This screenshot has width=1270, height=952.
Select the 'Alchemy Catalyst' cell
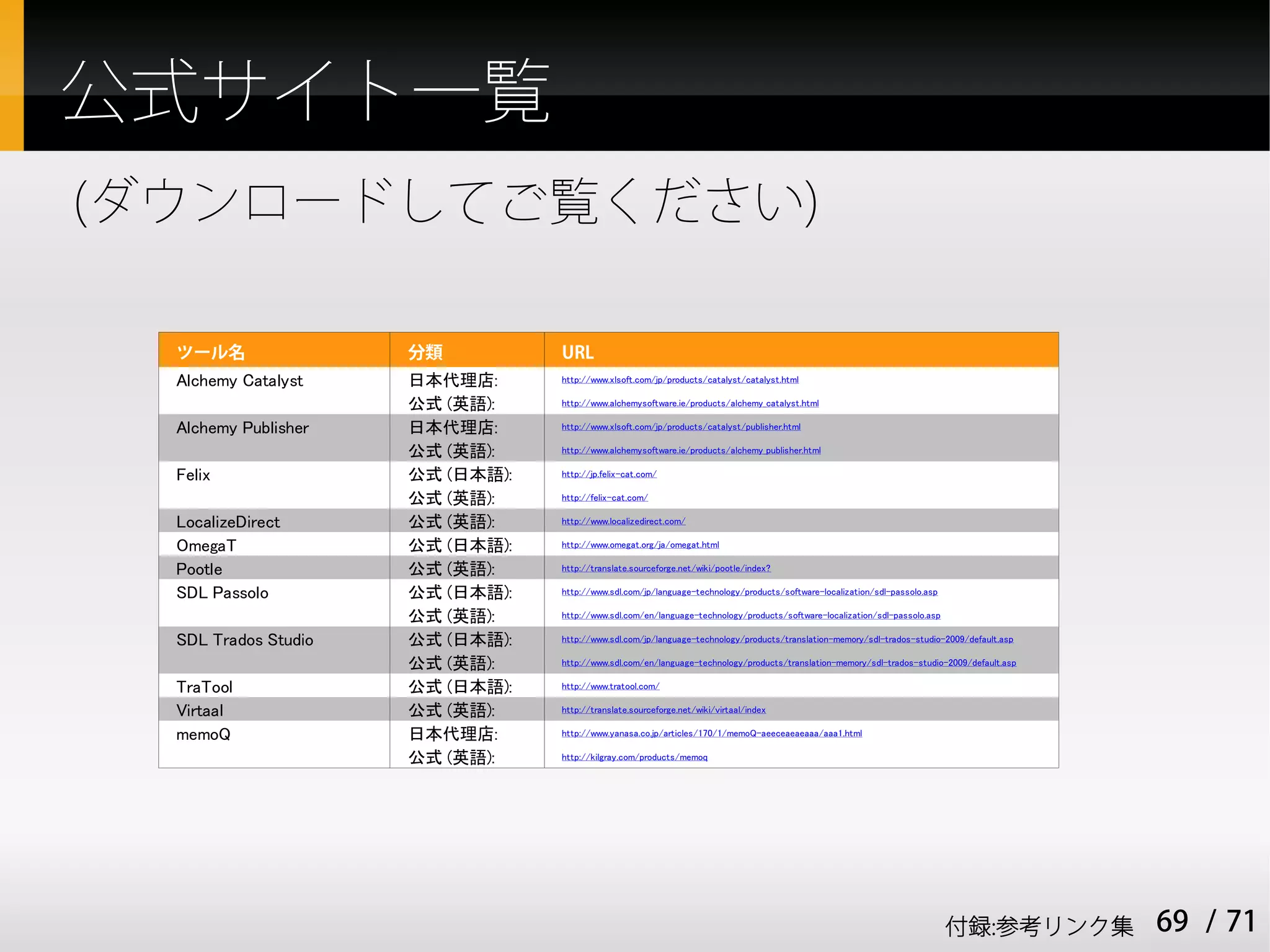(x=274, y=391)
